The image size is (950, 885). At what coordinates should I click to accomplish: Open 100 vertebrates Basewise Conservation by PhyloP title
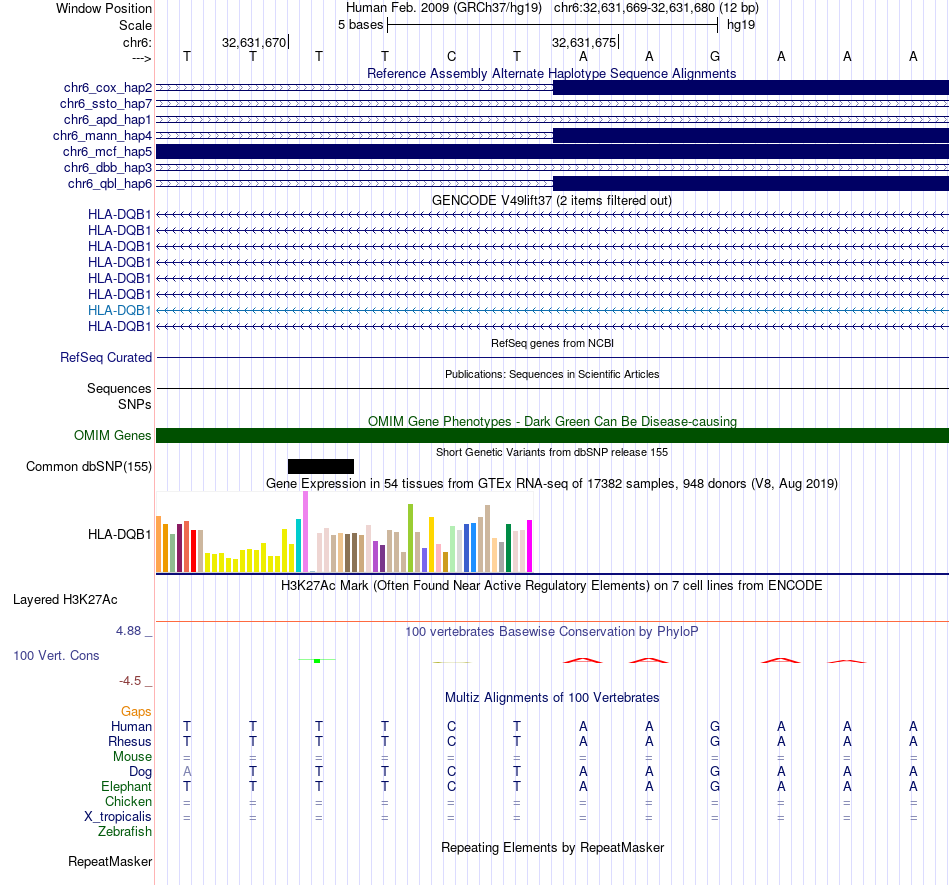(552, 631)
